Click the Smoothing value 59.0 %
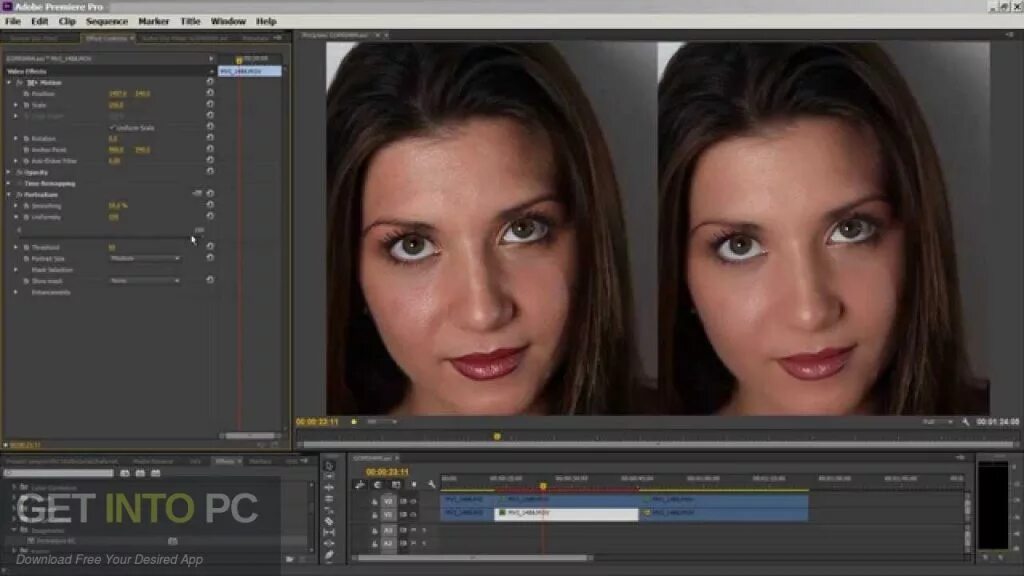Screen dimensions: 1024x576 point(118,206)
